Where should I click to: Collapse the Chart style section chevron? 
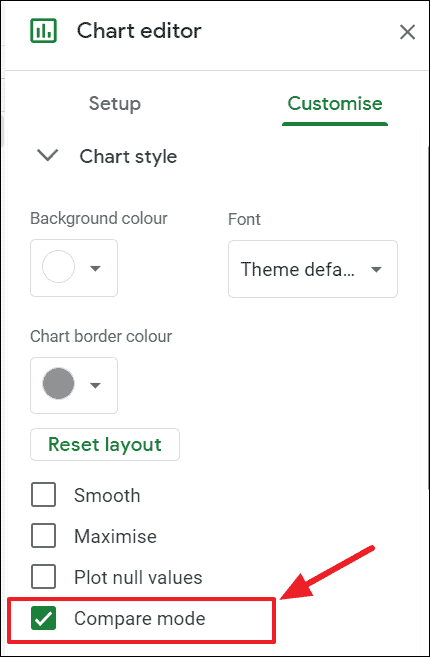(x=48, y=155)
